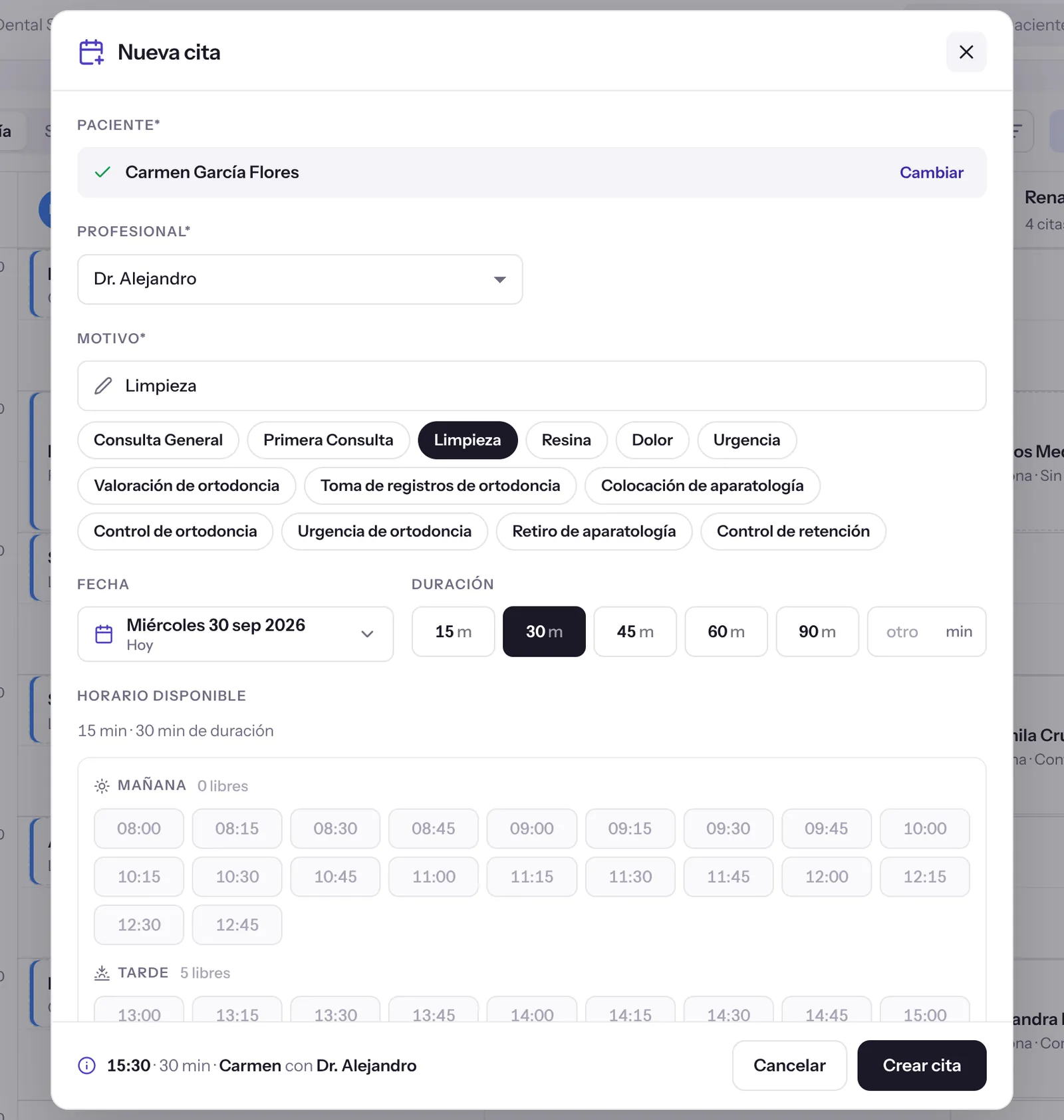Image resolution: width=1064 pixels, height=1120 pixels.
Task: Close the Nueva cita dialog
Action: 966,52
